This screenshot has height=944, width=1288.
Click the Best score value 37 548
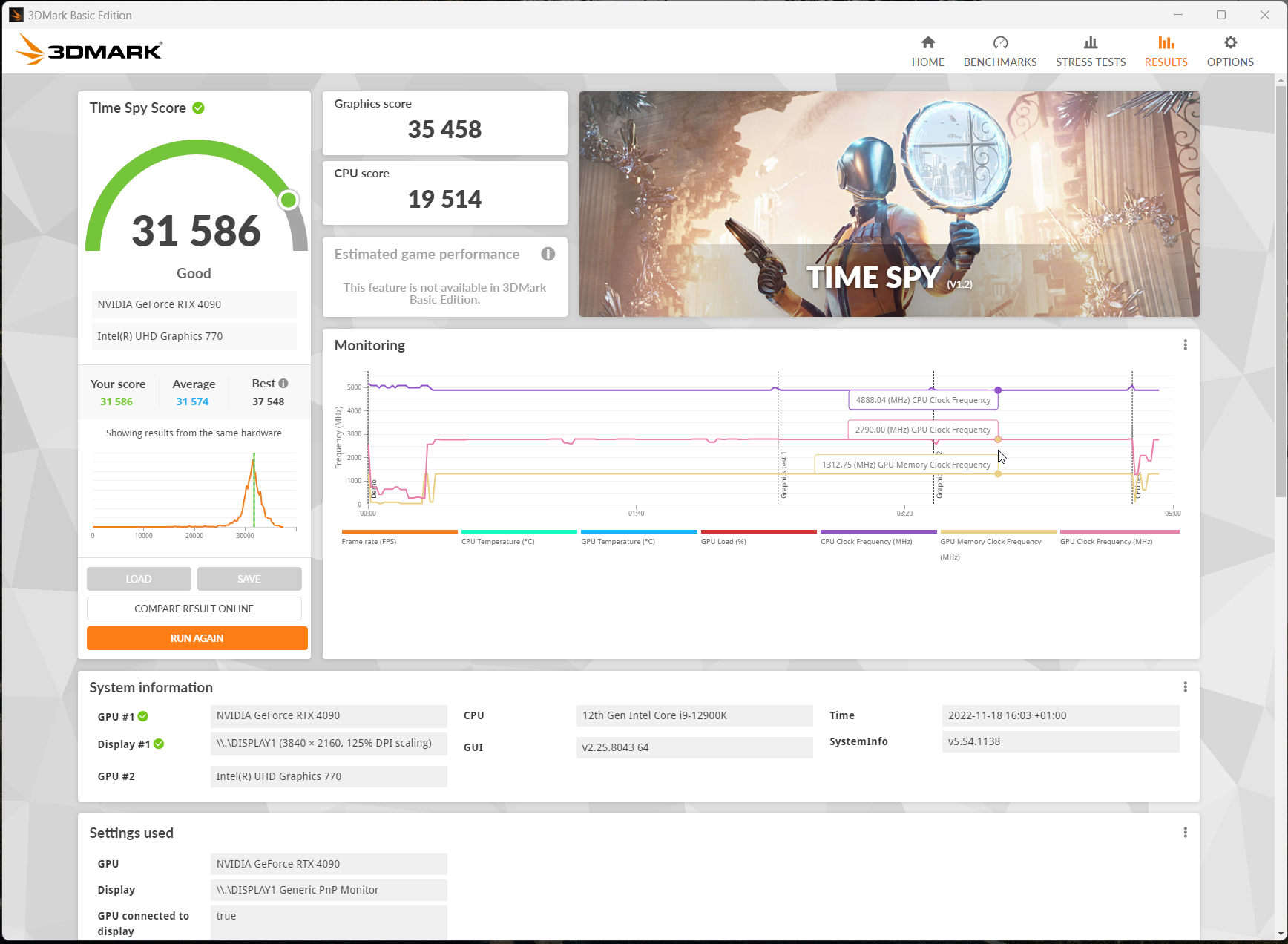click(268, 401)
